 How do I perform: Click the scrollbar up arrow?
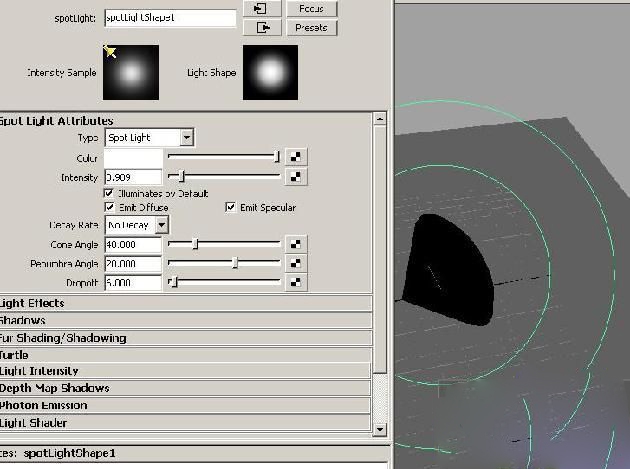pos(380,119)
